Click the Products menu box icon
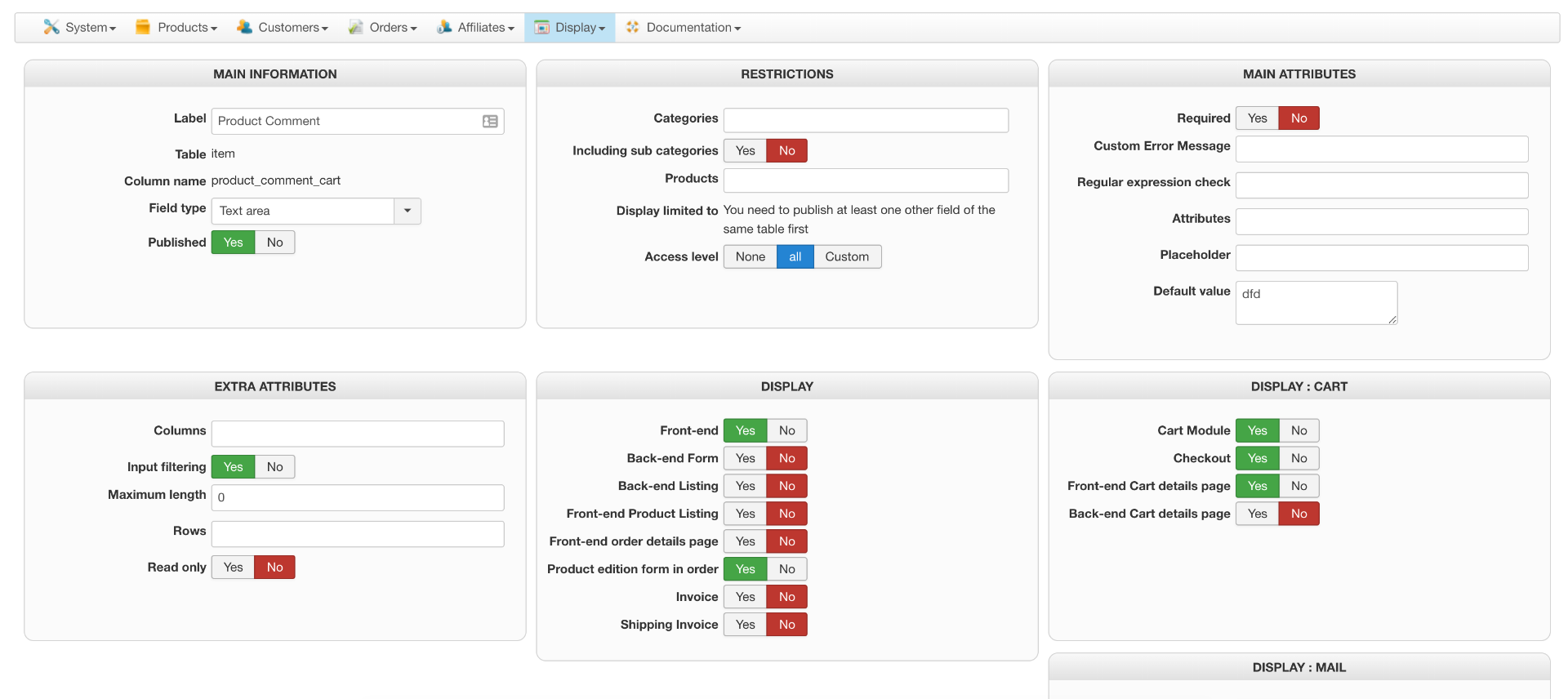This screenshot has height=699, width=1568. [143, 27]
